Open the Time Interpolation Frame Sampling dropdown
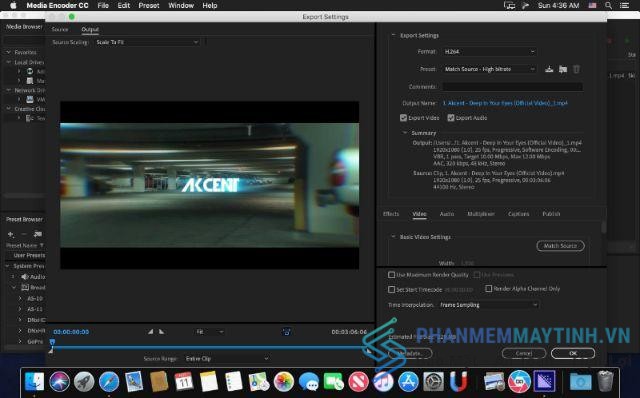 point(489,305)
